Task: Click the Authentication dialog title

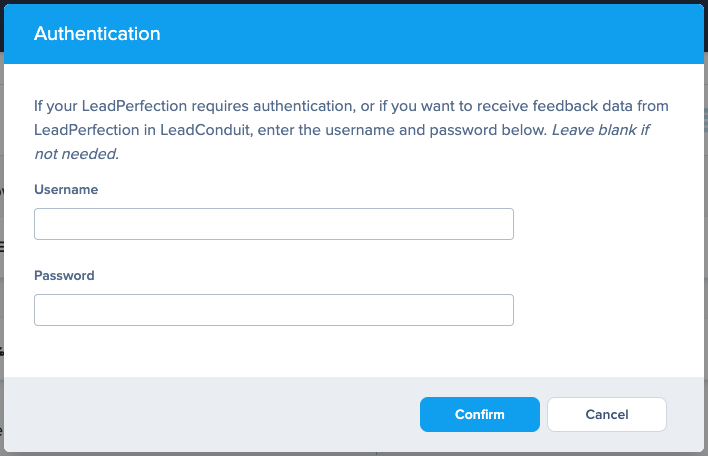Action: [97, 34]
